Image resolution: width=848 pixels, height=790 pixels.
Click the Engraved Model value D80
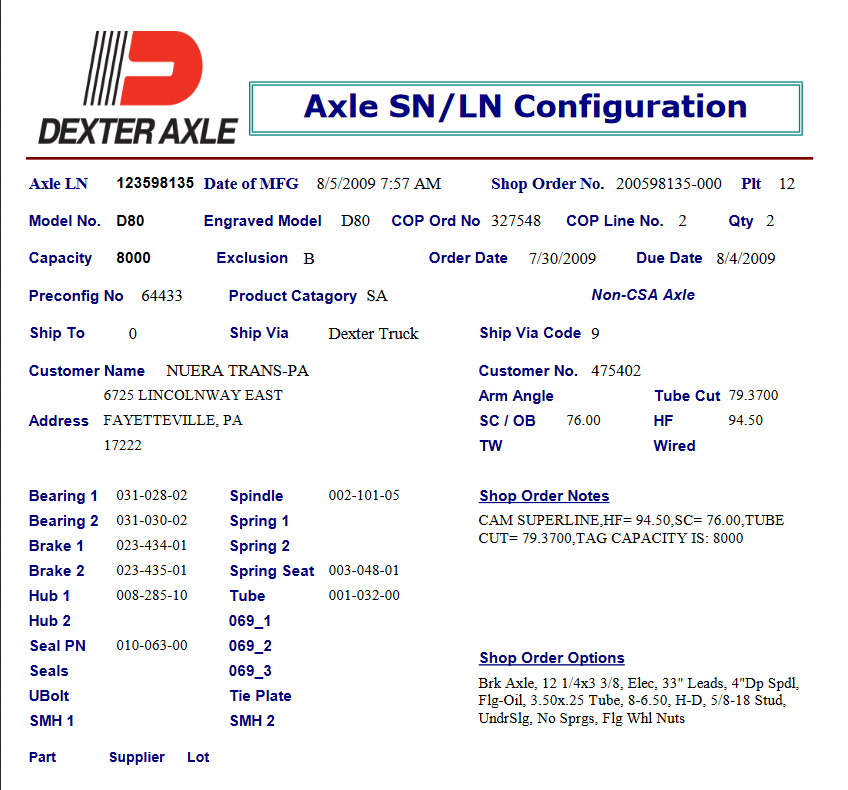click(355, 221)
